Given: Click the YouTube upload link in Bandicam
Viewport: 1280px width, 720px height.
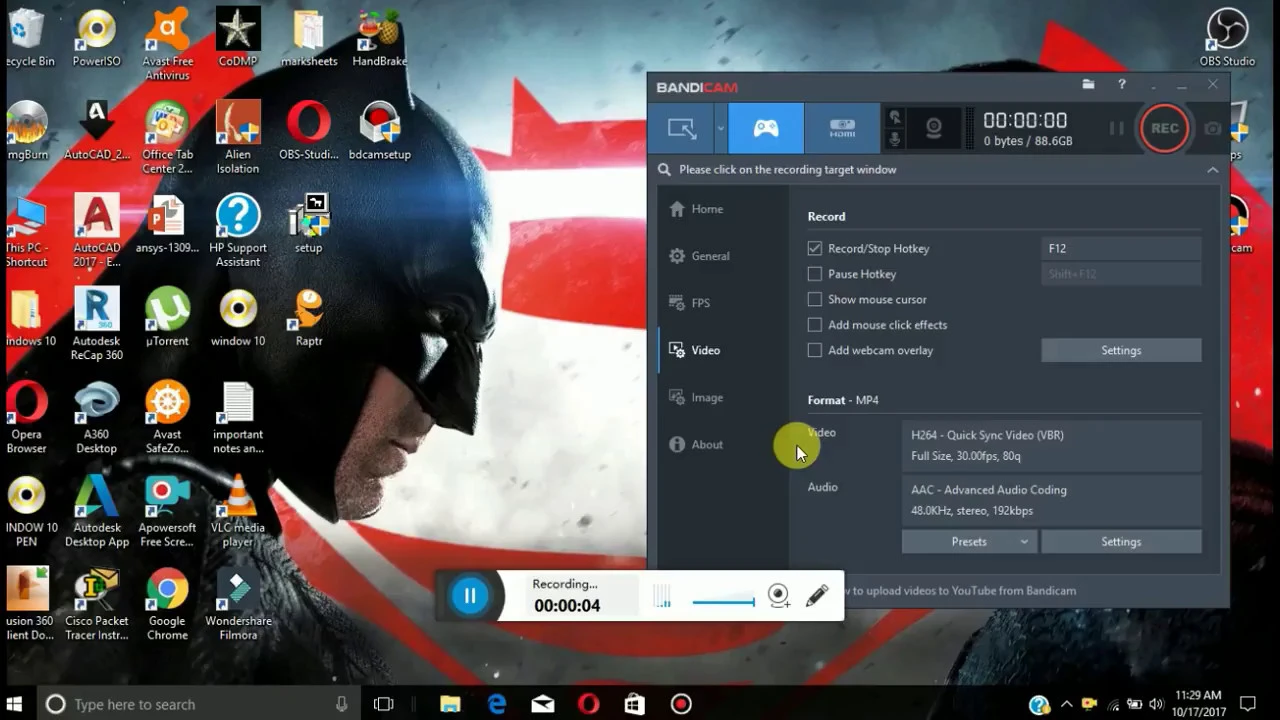Looking at the screenshot, I should (960, 591).
